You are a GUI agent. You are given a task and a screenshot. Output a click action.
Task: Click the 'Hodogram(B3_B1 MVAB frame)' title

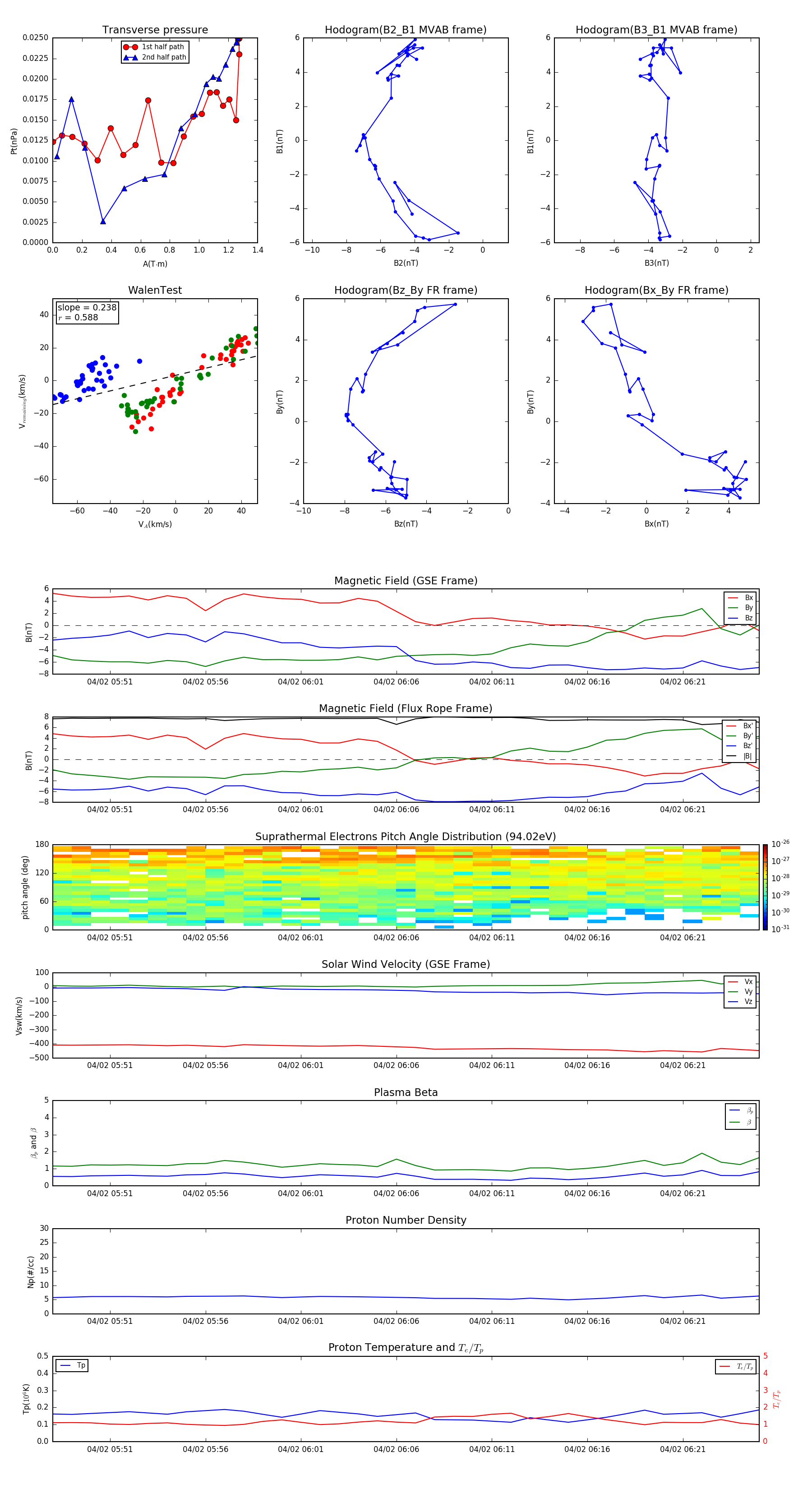656,30
